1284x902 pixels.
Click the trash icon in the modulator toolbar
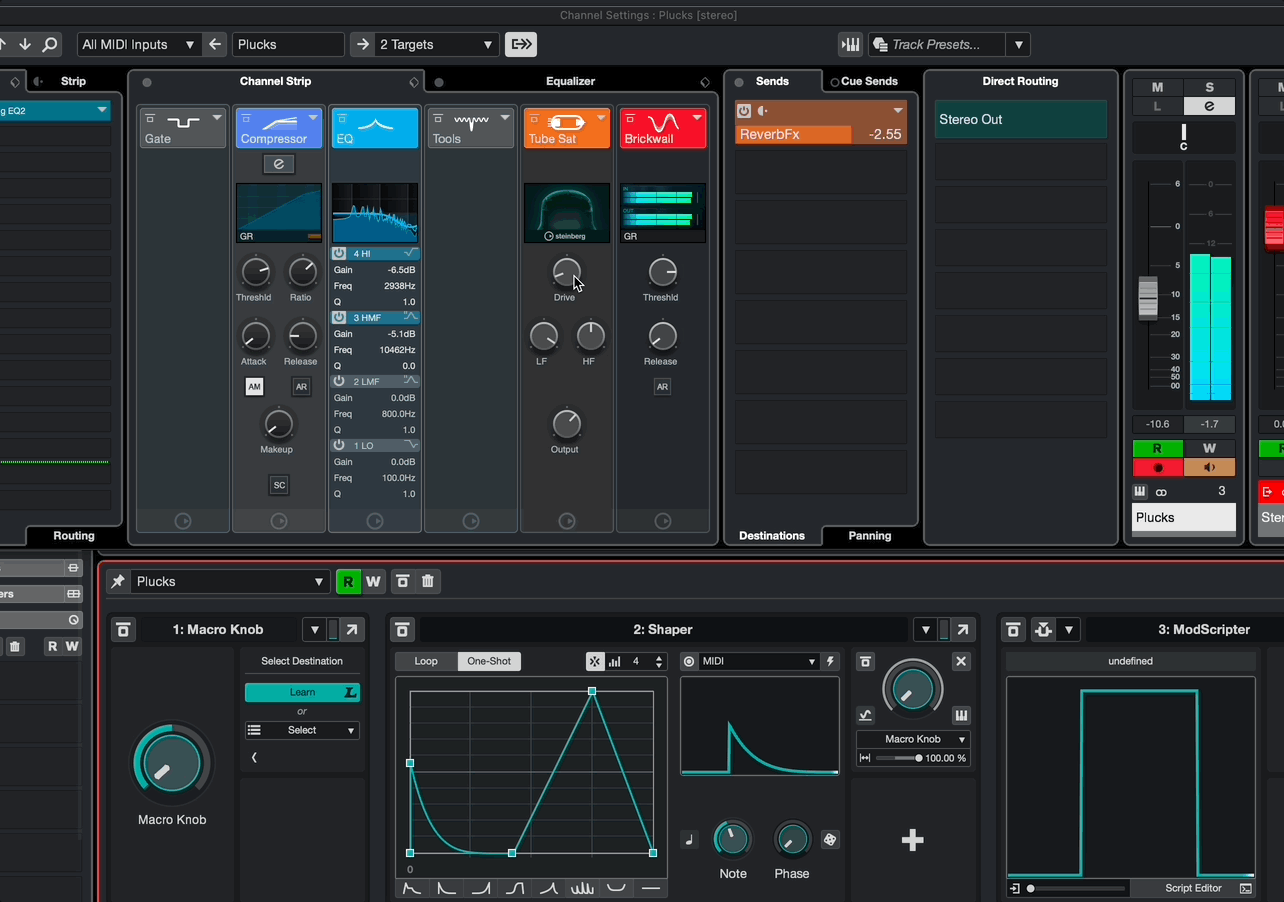(428, 581)
